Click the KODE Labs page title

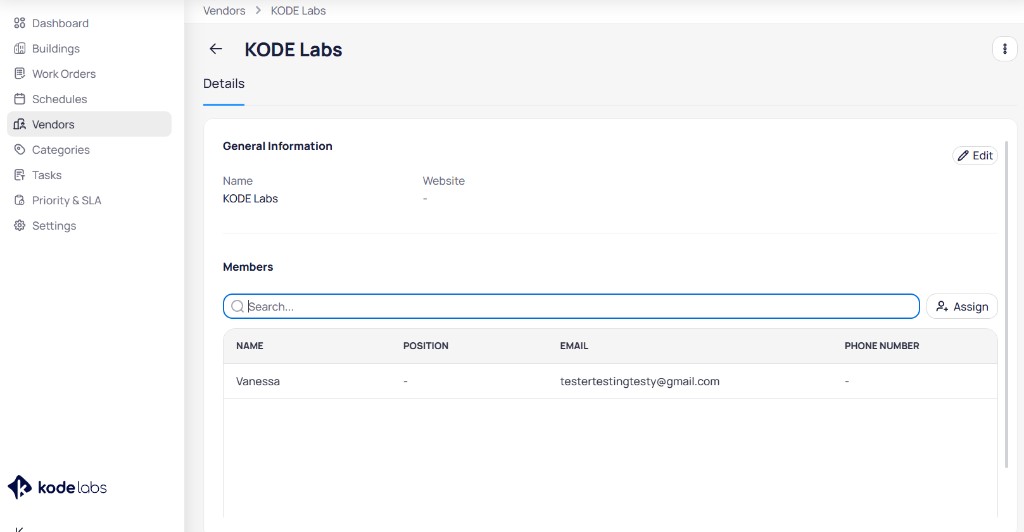pyautogui.click(x=293, y=50)
